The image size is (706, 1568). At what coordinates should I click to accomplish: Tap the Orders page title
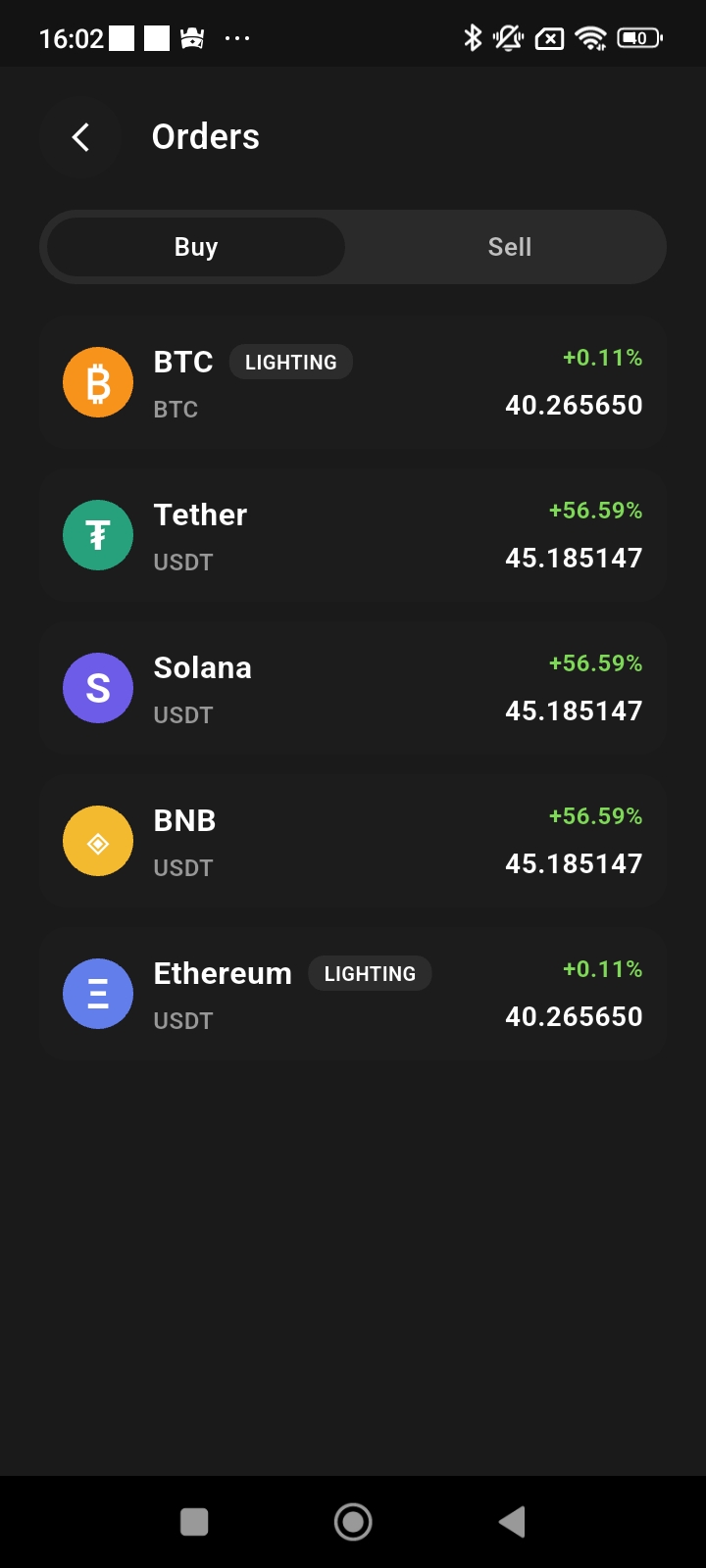tap(205, 137)
